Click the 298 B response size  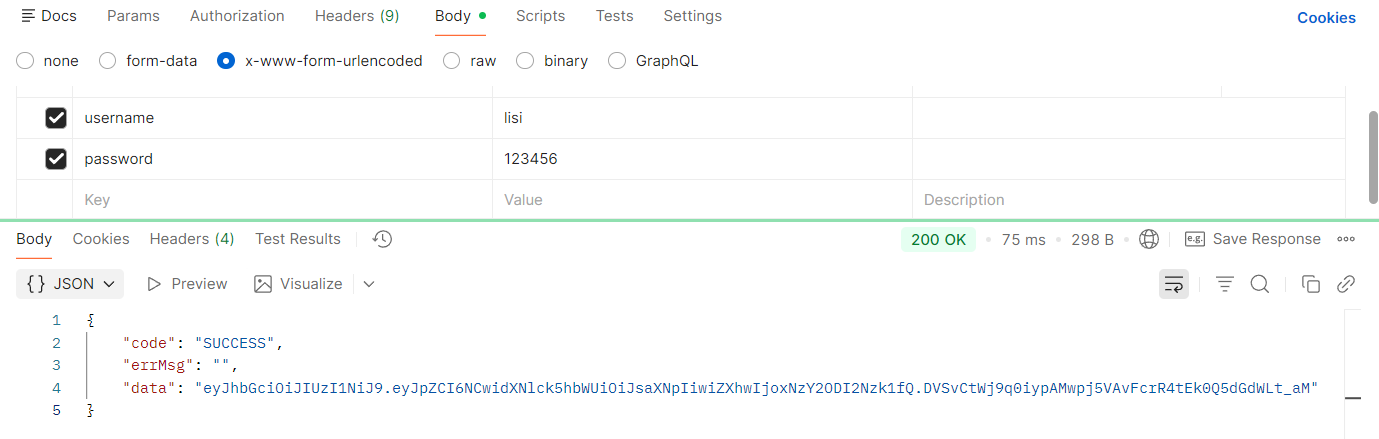point(1092,240)
